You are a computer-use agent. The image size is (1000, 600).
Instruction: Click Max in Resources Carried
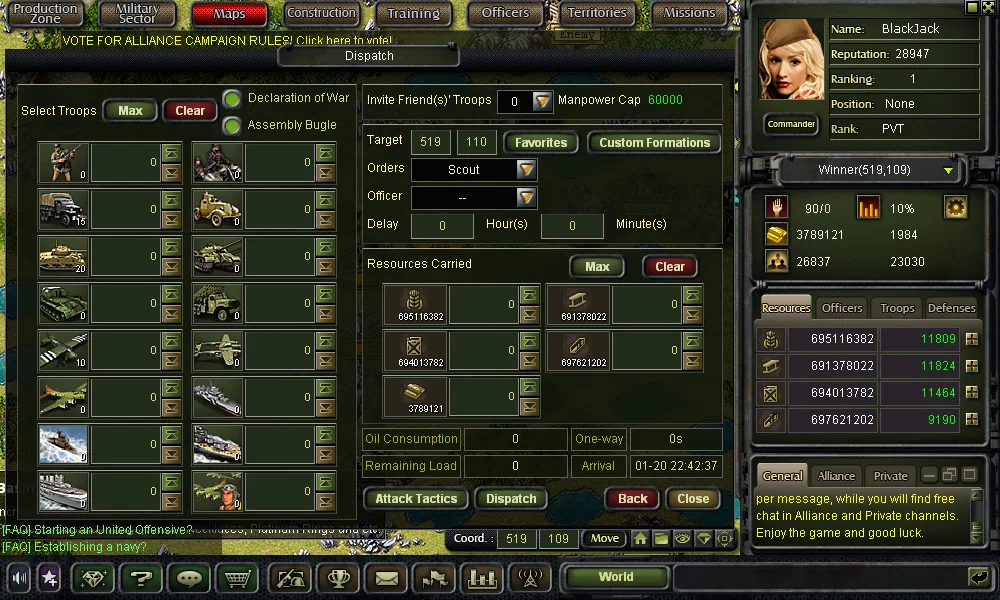(597, 267)
